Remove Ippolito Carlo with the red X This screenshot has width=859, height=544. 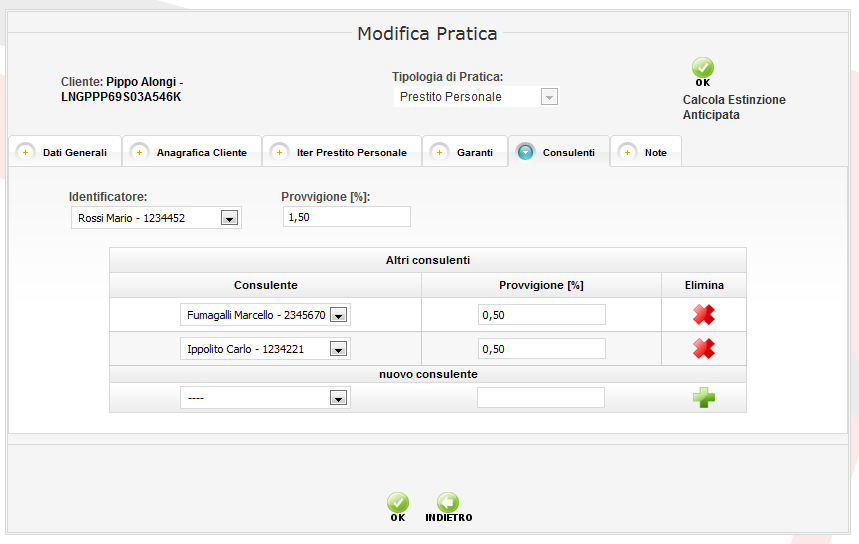pyautogui.click(x=703, y=348)
